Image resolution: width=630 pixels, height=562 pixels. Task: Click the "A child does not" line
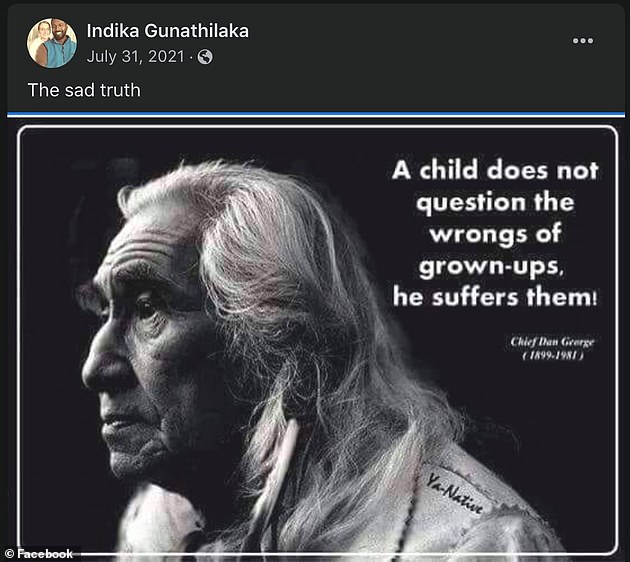tap(495, 170)
